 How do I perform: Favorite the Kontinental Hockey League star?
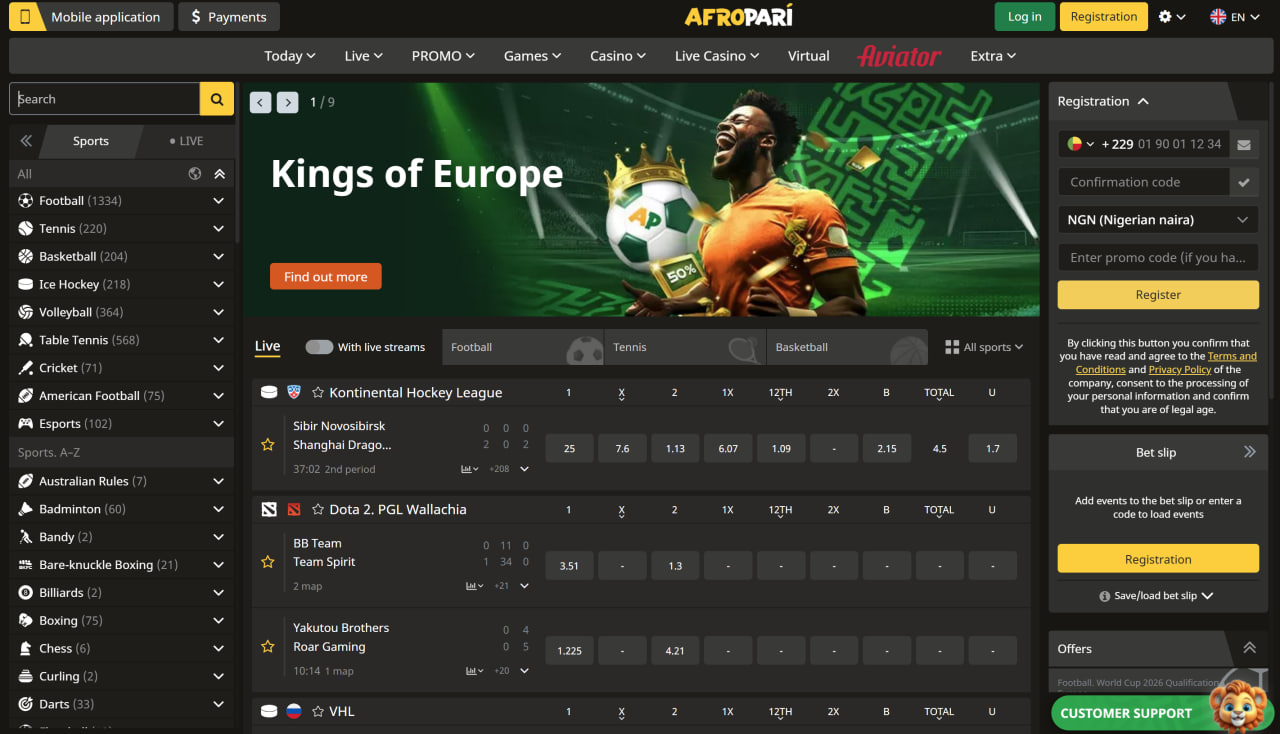point(318,393)
